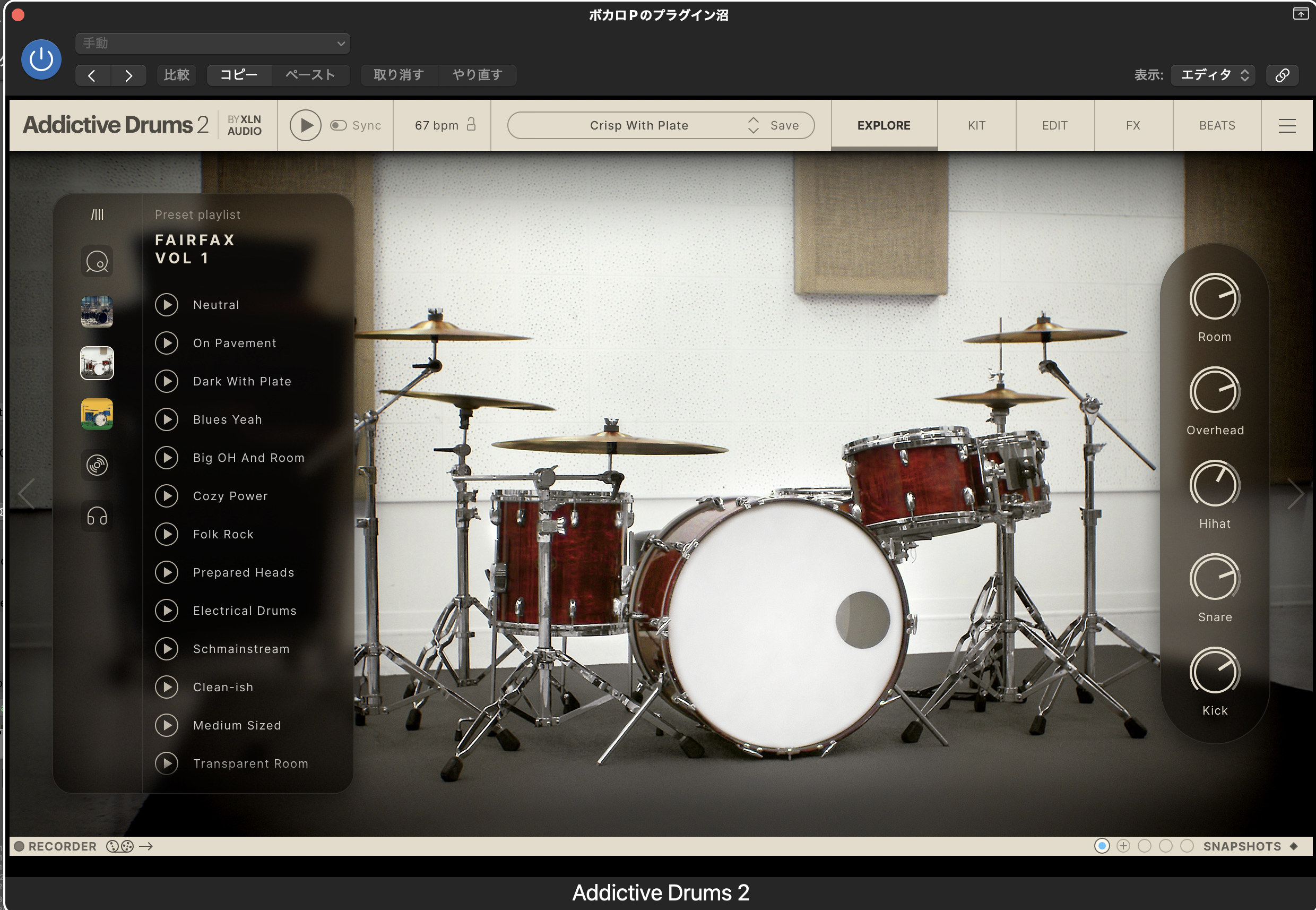
Task: Adjust the Hihat knob
Action: [1215, 485]
